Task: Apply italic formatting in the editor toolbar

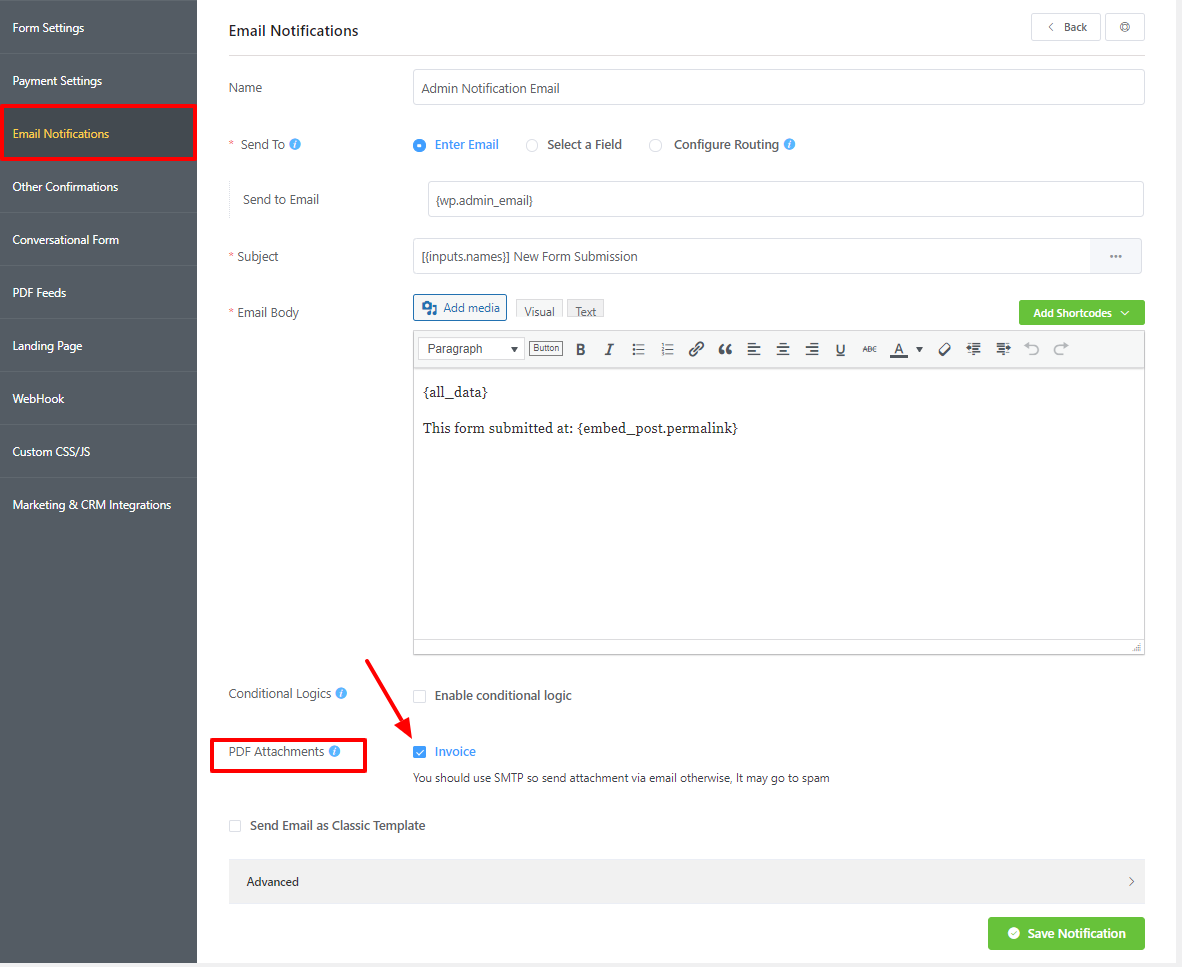Action: [x=609, y=348]
